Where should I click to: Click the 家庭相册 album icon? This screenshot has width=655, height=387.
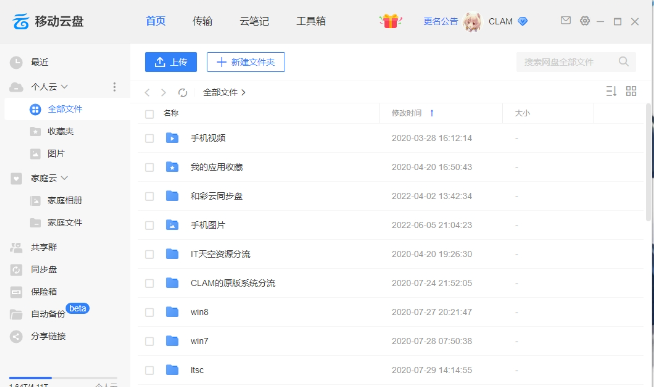click(36, 201)
